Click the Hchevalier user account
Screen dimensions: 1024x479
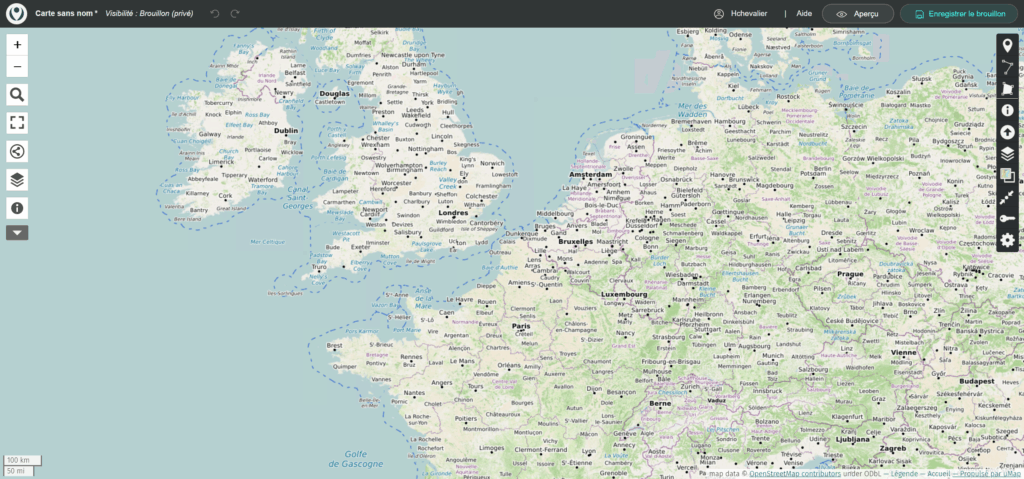(741, 13)
